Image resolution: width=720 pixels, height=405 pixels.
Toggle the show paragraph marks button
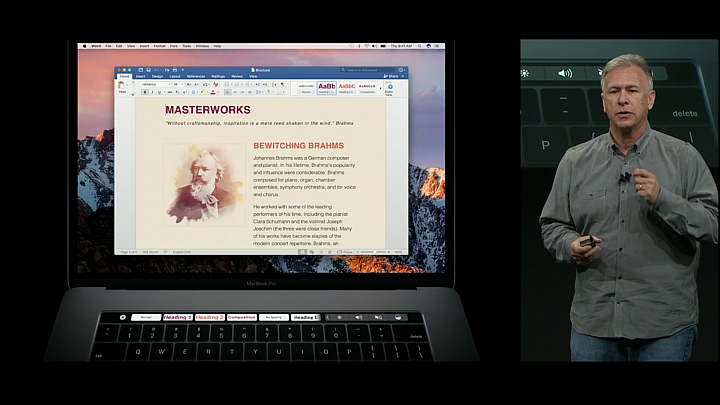(282, 84)
